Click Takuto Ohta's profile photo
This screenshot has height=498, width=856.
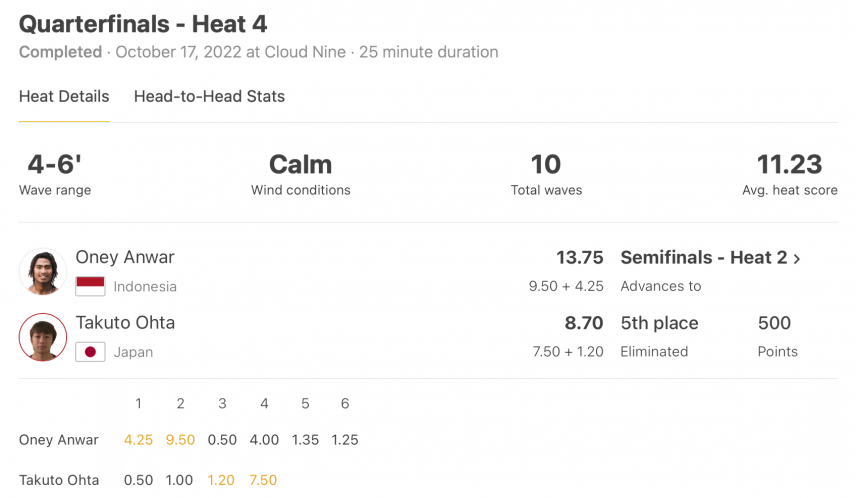pyautogui.click(x=43, y=337)
